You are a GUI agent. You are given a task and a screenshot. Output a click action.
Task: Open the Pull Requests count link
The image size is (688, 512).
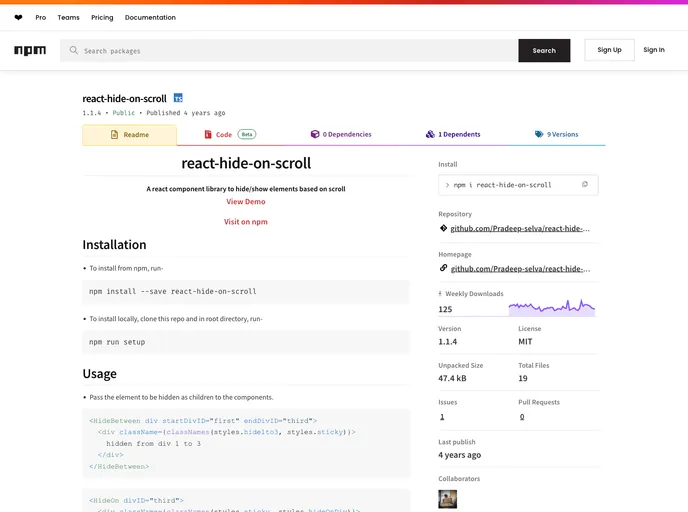click(x=522, y=417)
